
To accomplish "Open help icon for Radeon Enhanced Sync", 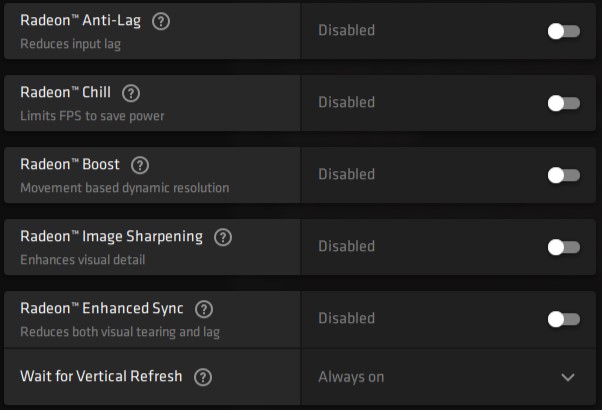I will click(204, 309).
